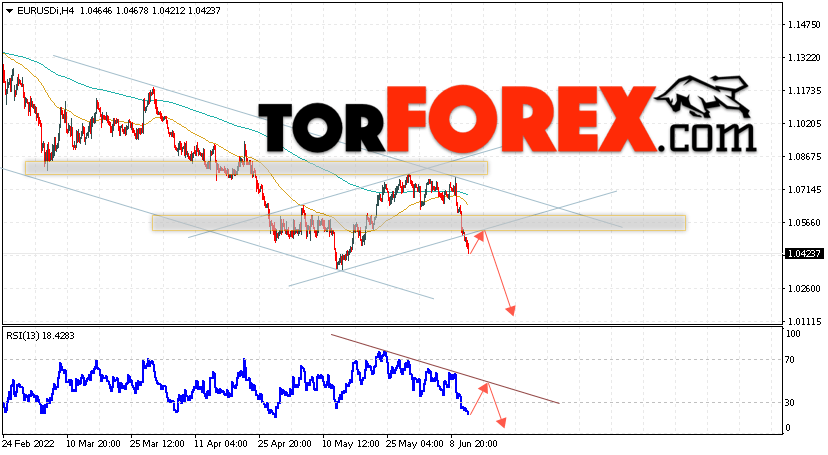This screenshot has height=455, width=828.
Task: Click the 1.02600 price axis label
Action: pyautogui.click(x=804, y=289)
